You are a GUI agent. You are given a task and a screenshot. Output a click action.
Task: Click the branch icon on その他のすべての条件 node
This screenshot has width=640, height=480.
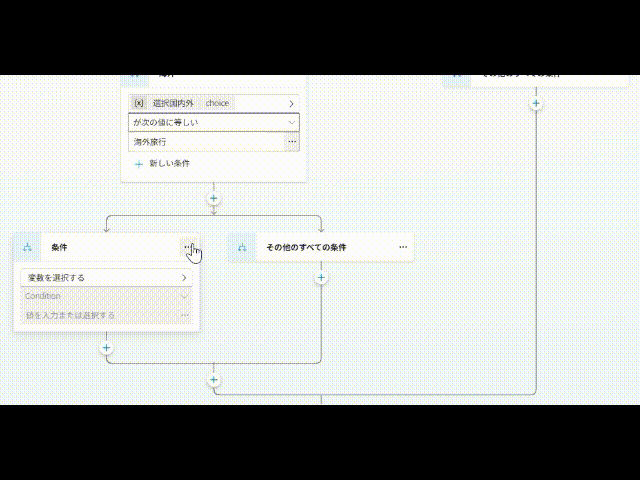point(242,247)
